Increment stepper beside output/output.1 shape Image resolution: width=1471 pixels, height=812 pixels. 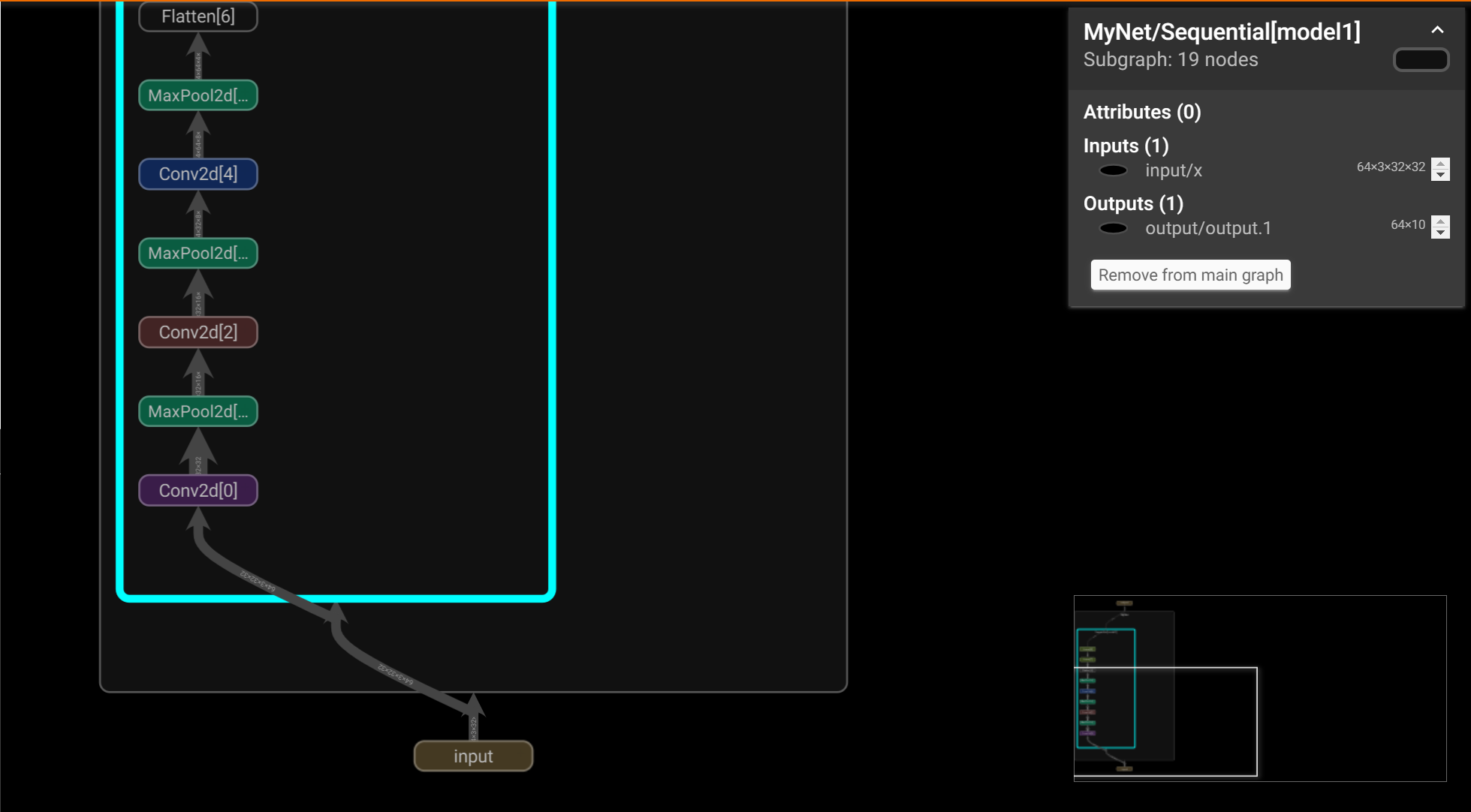click(1440, 221)
